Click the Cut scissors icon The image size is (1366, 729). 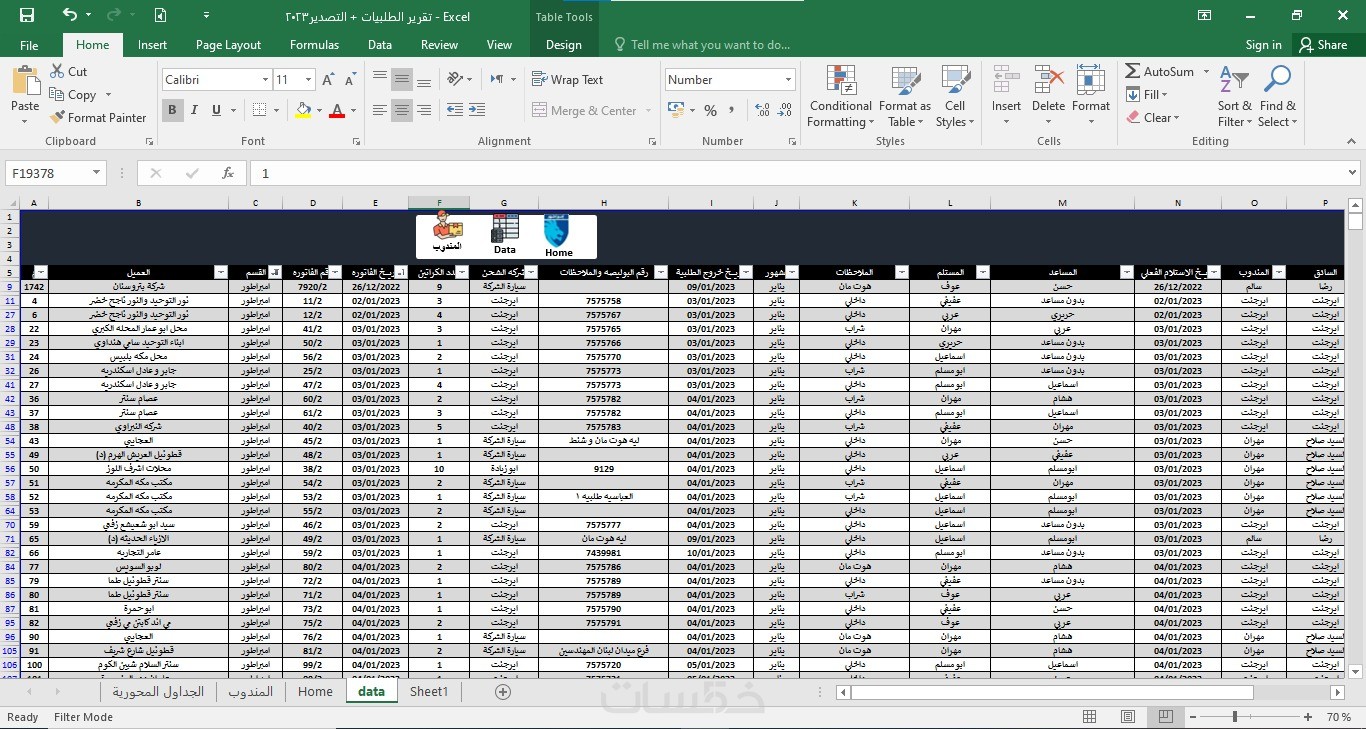tap(56, 71)
